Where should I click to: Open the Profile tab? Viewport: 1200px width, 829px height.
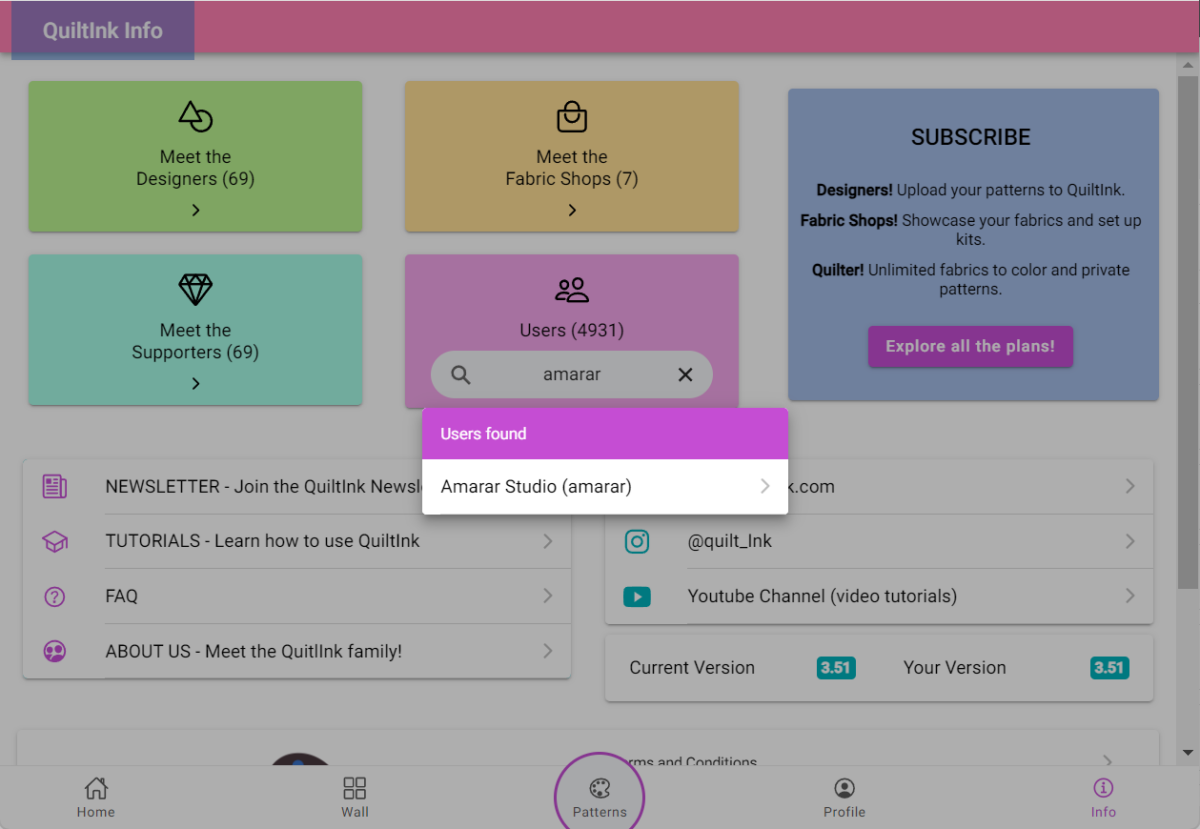click(844, 797)
